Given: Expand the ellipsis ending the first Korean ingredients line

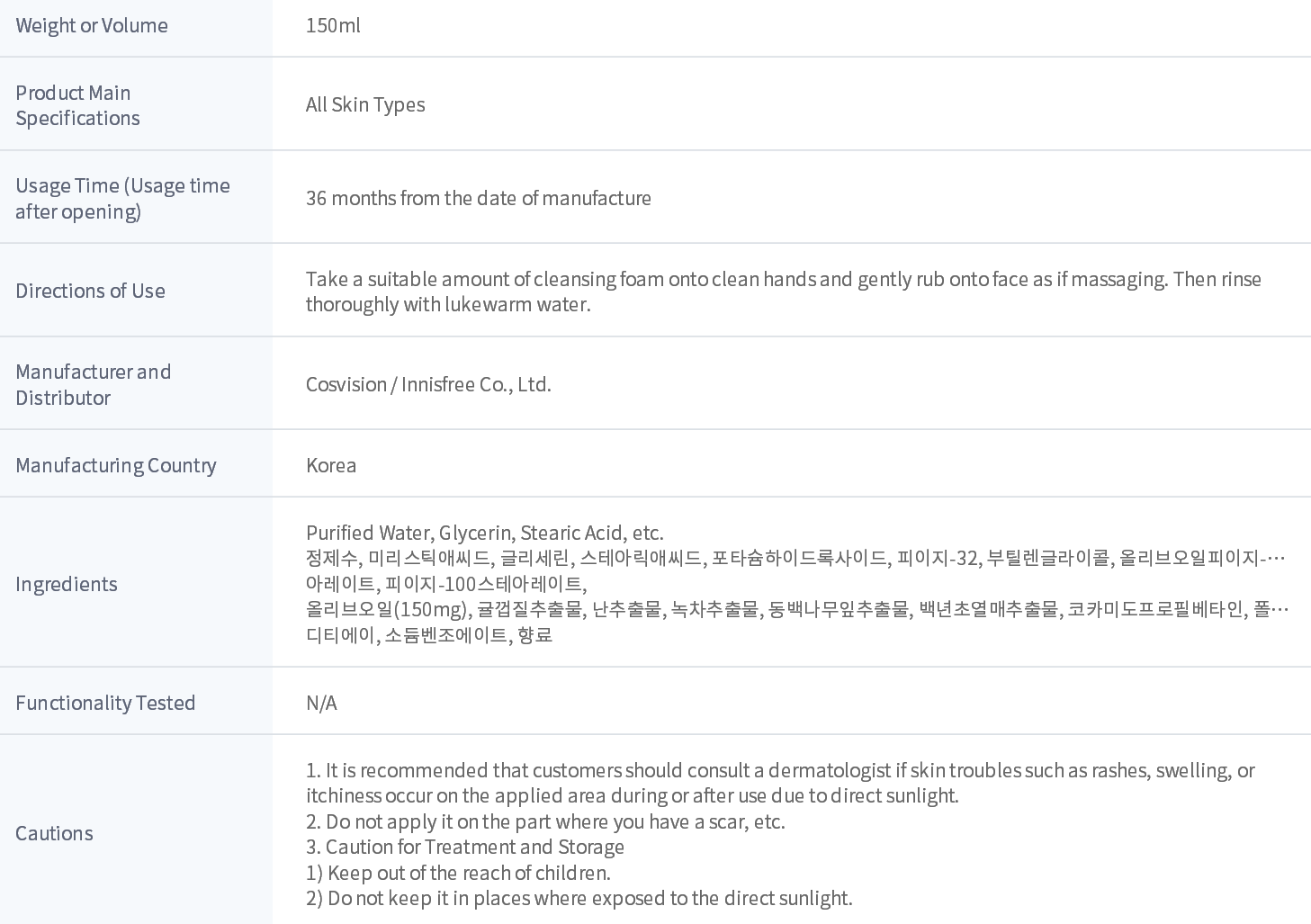Looking at the screenshot, I should tap(1276, 559).
